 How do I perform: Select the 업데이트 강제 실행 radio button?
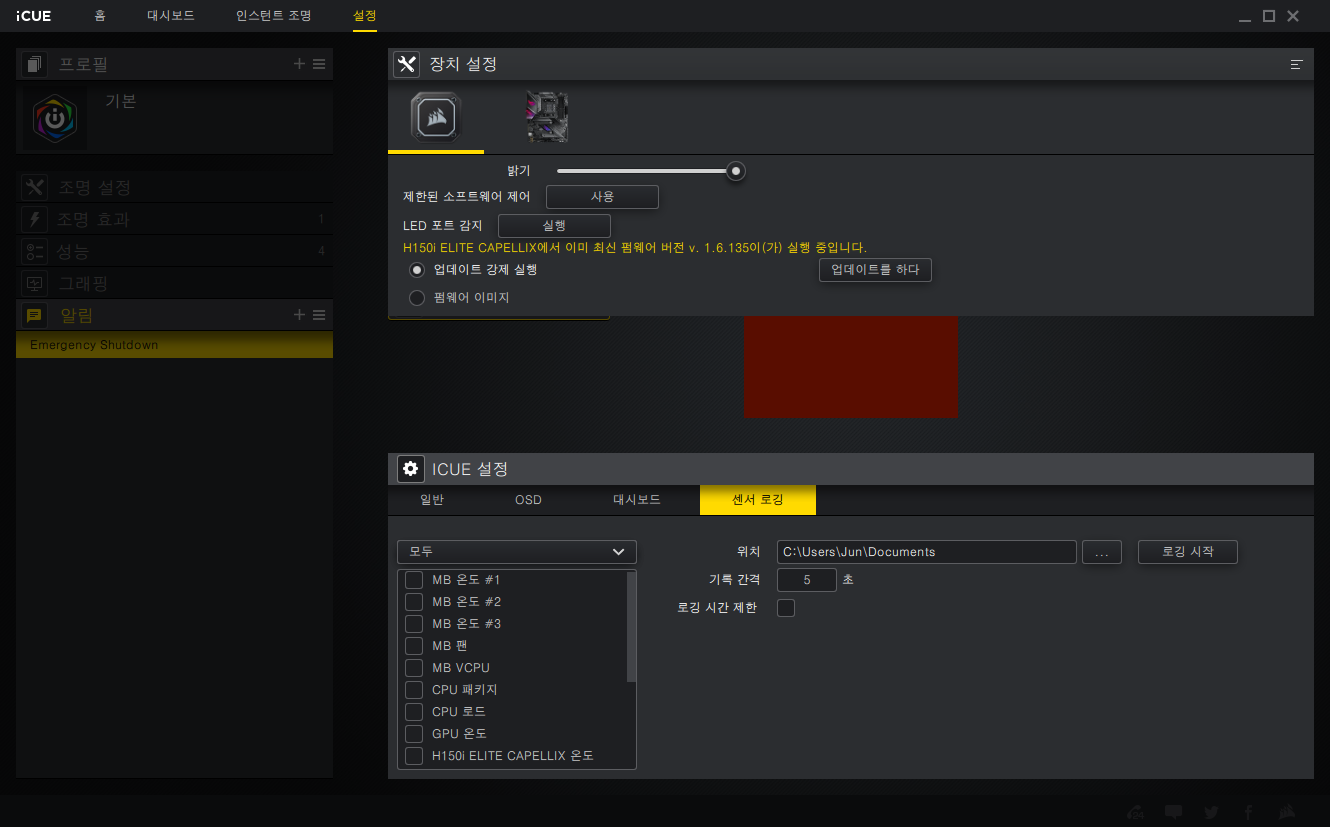(x=417, y=270)
